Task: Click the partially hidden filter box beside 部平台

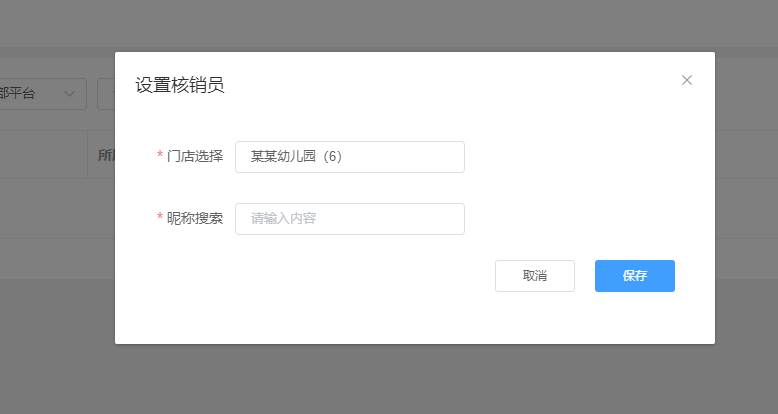Action: (106, 94)
